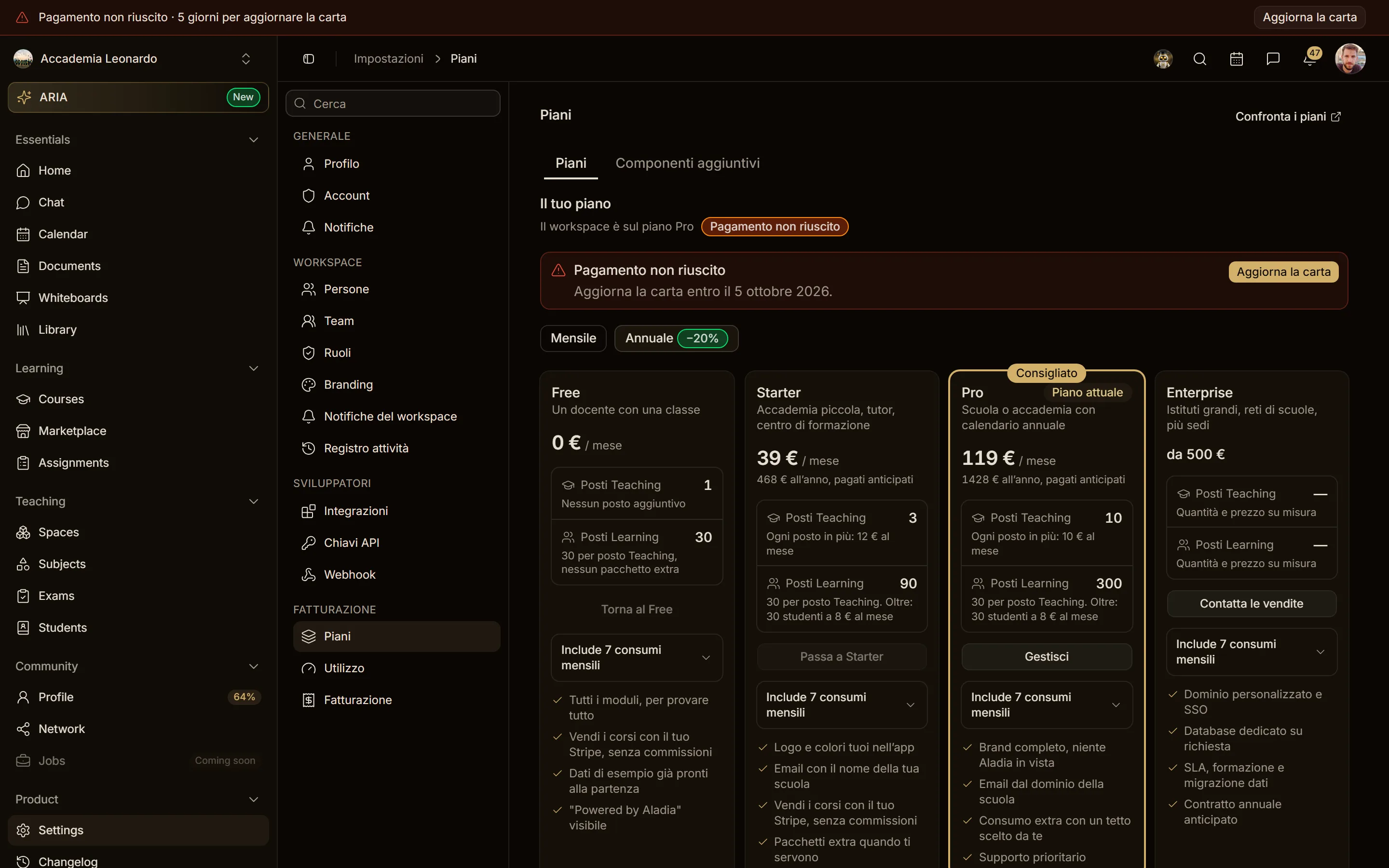This screenshot has height=868, width=1389.
Task: Select the Piani tab
Action: [571, 163]
